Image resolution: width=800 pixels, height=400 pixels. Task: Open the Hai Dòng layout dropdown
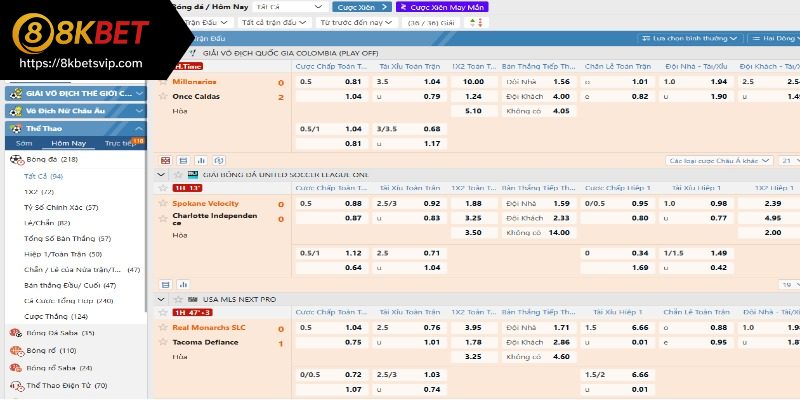pyautogui.click(x=773, y=38)
